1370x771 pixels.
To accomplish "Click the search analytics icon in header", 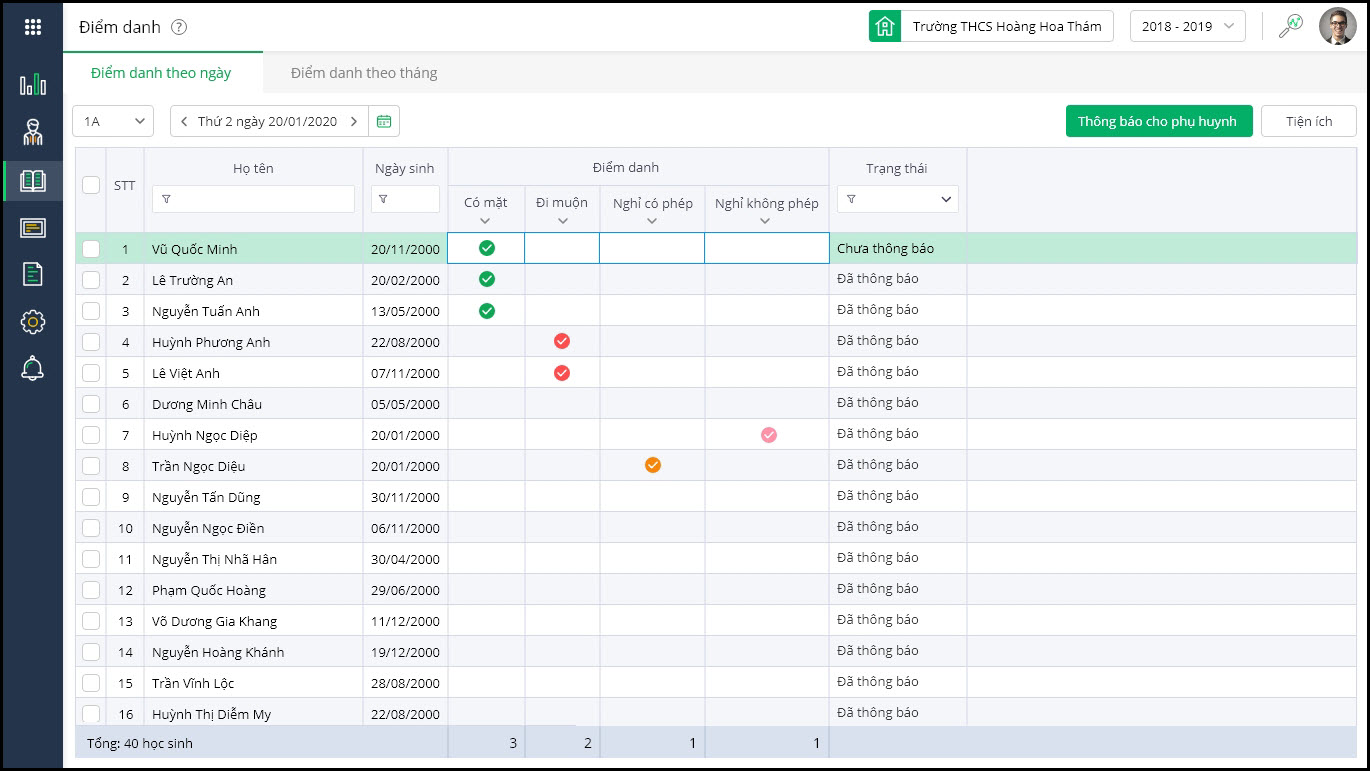I will [x=1291, y=27].
